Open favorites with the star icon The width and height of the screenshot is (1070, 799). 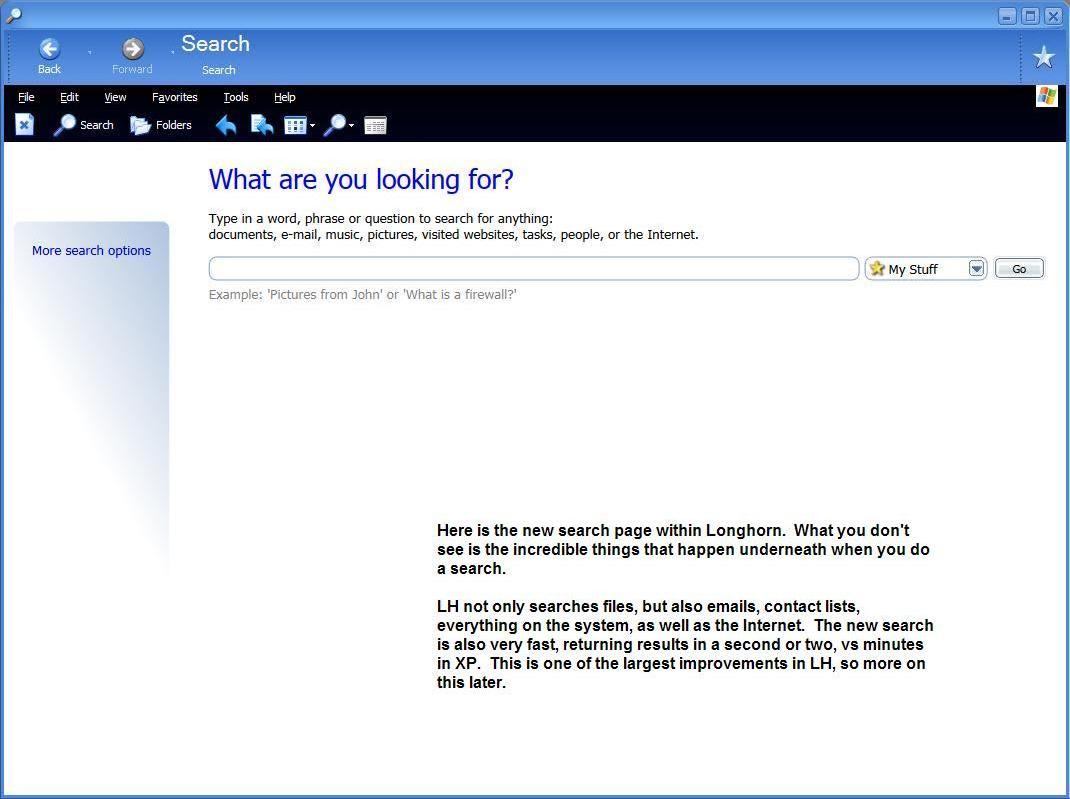[1043, 57]
